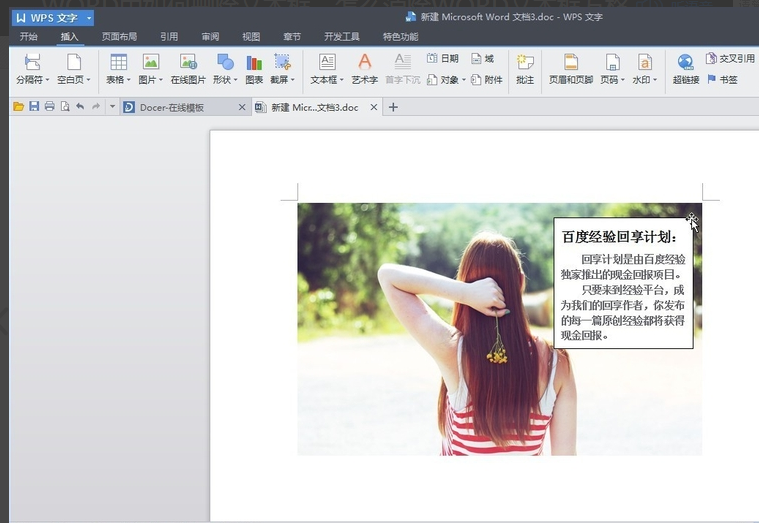Image resolution: width=759 pixels, height=523 pixels.
Task: Click the 书签 bookmark button
Action: coord(722,79)
